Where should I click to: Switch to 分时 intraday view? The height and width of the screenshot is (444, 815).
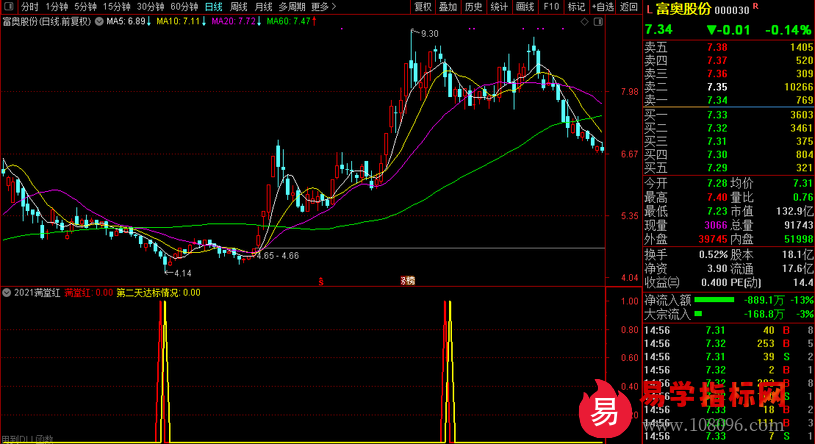tap(30, 7)
